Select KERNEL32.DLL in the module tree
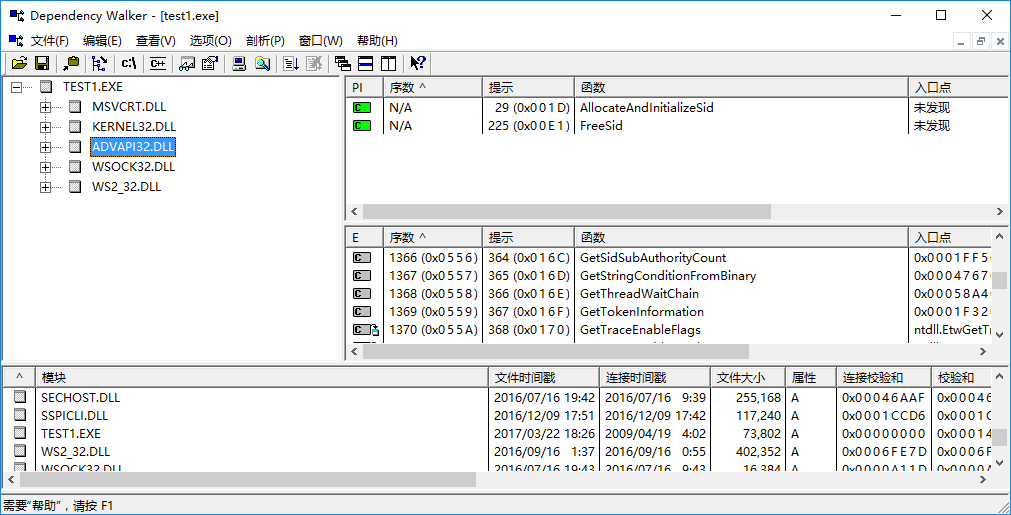1011x515 pixels. coord(133,127)
